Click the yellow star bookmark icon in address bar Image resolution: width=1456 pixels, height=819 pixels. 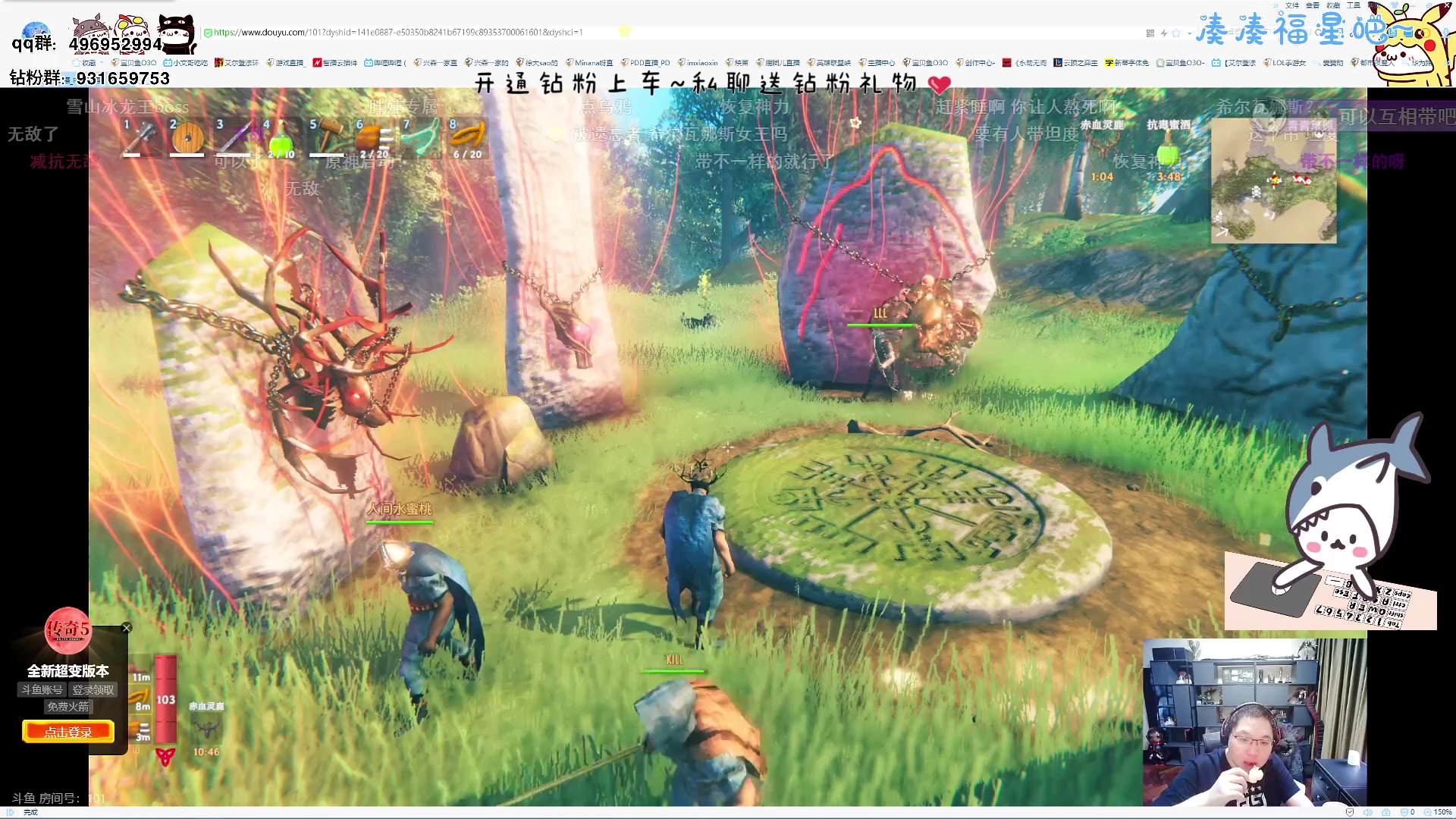pyautogui.click(x=625, y=31)
